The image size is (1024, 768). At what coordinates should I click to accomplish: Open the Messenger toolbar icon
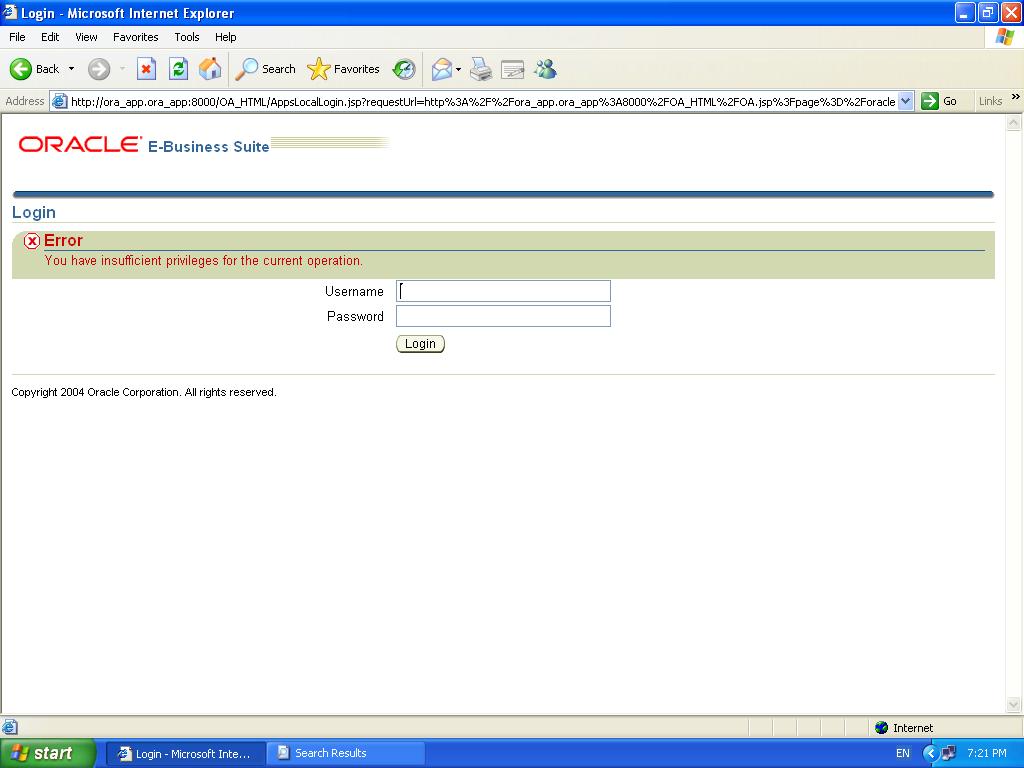545,69
